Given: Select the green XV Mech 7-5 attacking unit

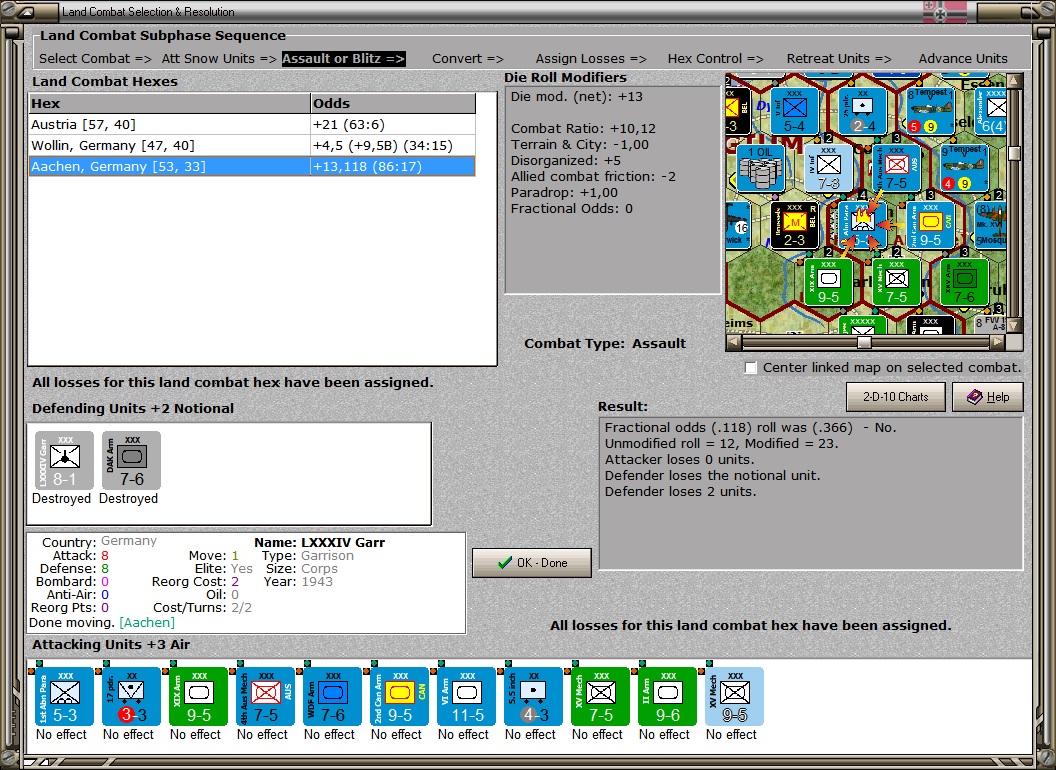Looking at the screenshot, I should click(601, 697).
